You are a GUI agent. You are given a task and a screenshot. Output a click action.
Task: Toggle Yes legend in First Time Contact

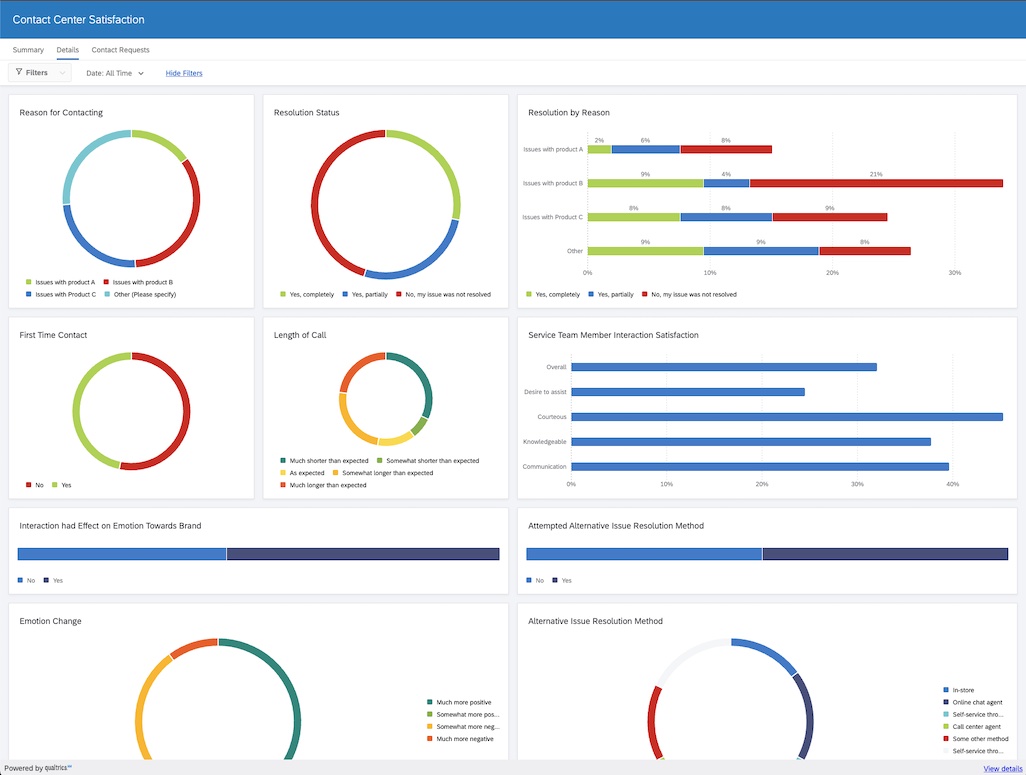point(62,485)
